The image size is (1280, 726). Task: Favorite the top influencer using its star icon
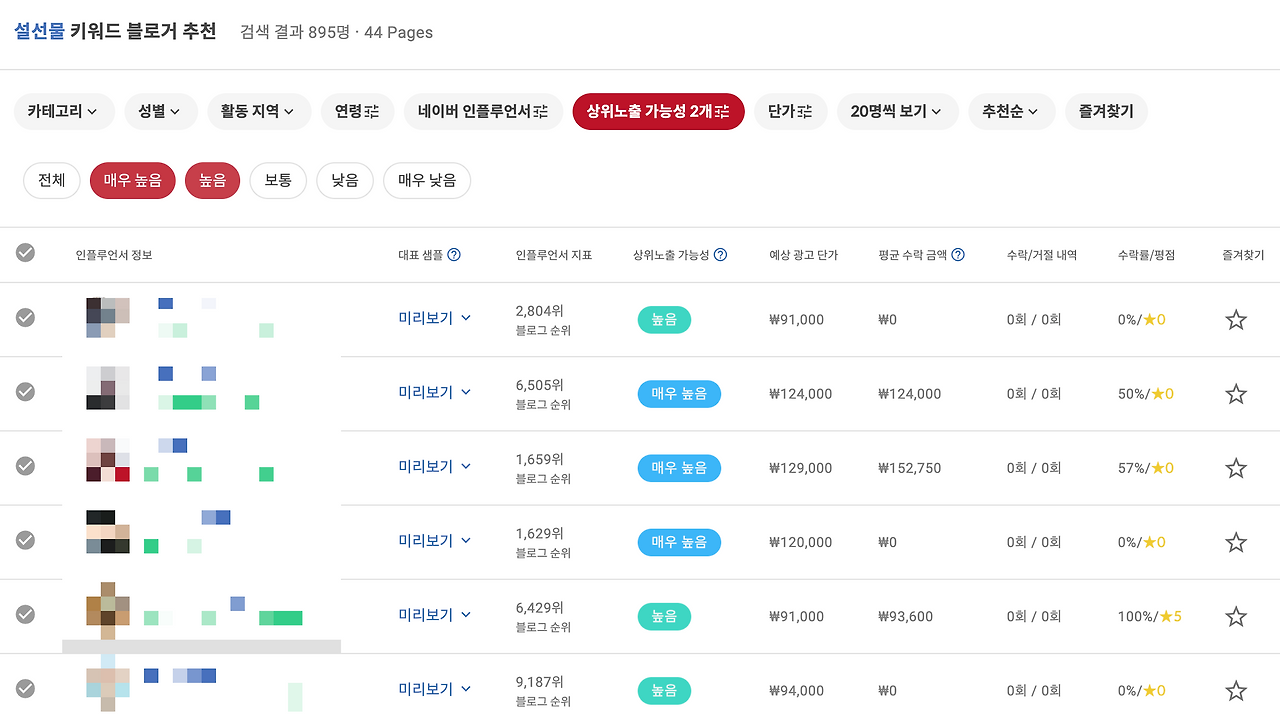point(1236,318)
